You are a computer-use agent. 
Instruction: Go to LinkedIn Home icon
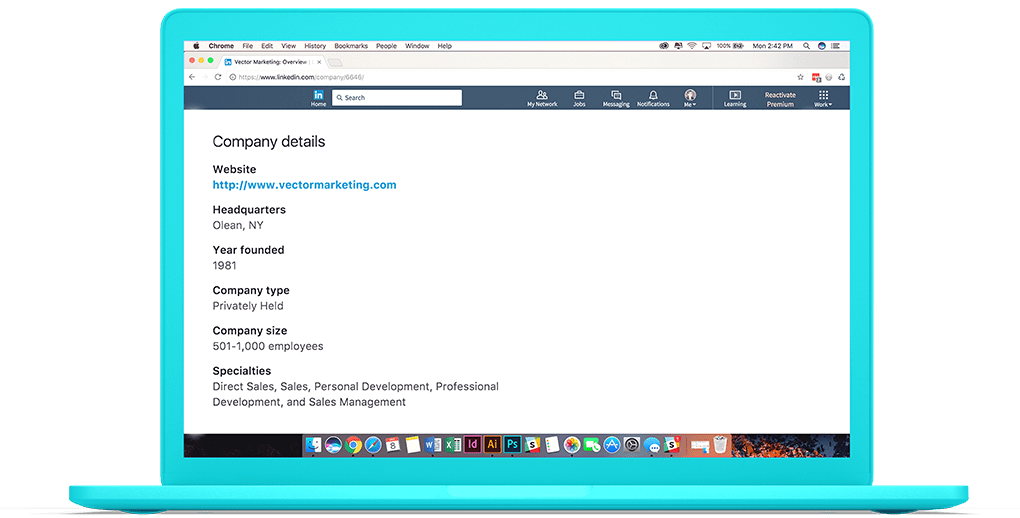[318, 98]
